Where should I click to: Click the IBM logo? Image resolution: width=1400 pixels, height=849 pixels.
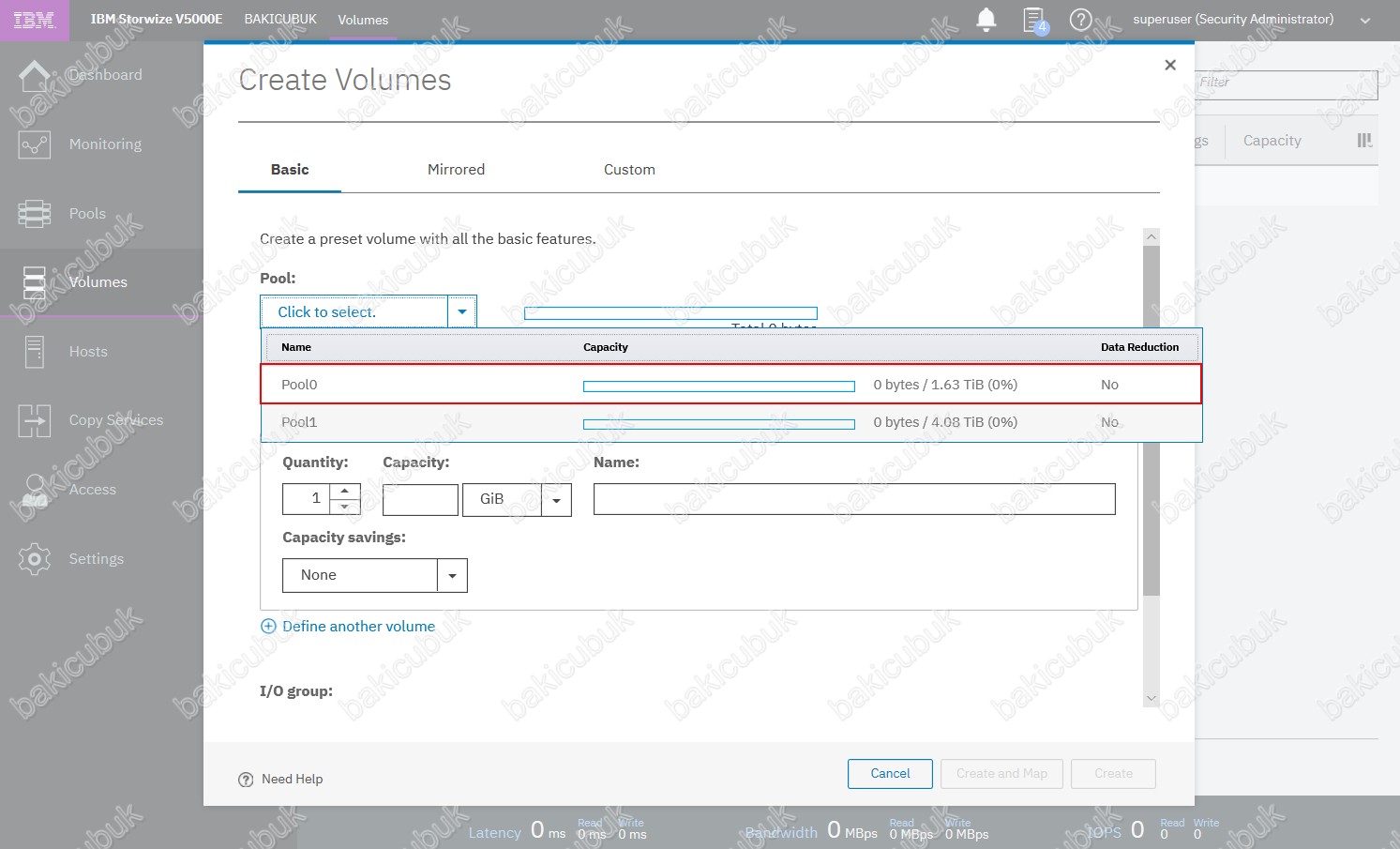tap(35, 20)
